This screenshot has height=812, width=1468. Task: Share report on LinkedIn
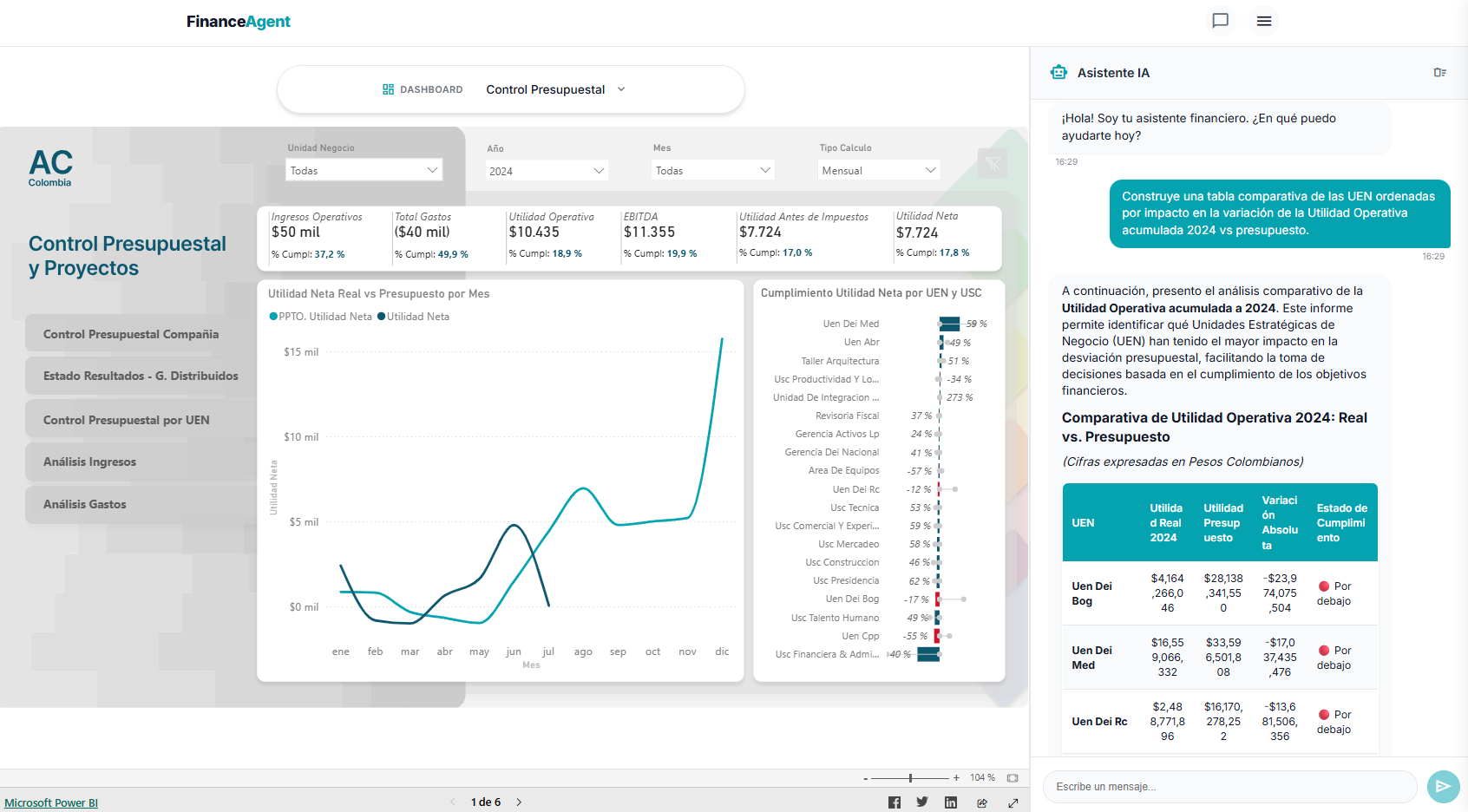coord(951,802)
